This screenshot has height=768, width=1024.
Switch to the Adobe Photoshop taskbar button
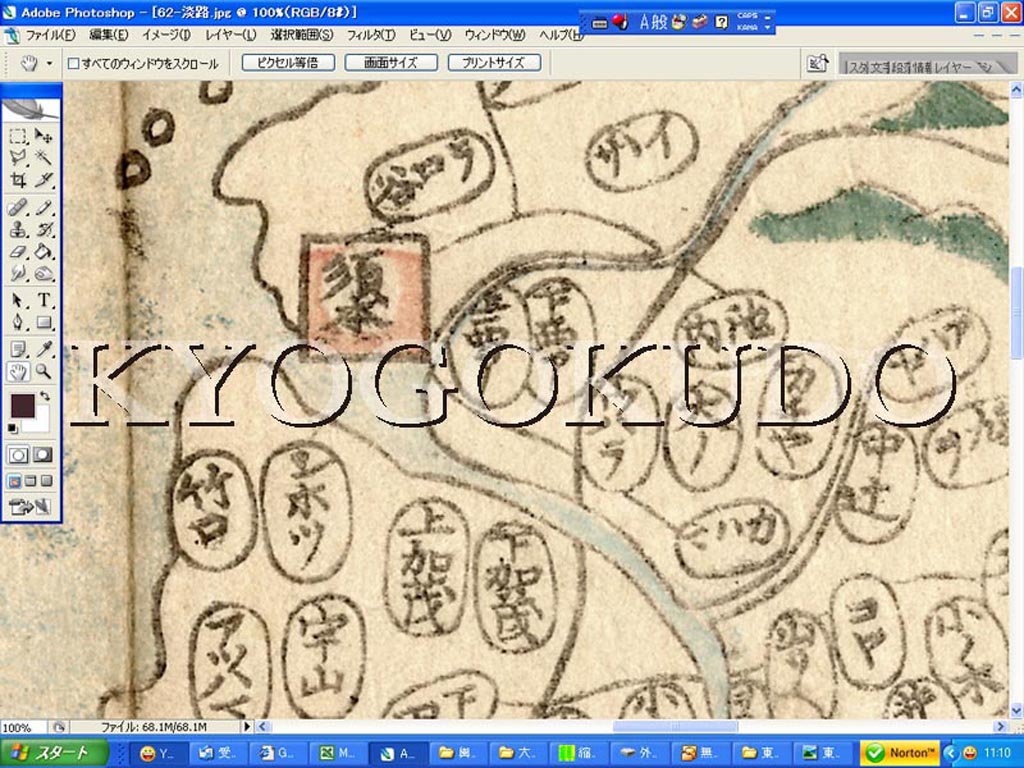[x=399, y=753]
